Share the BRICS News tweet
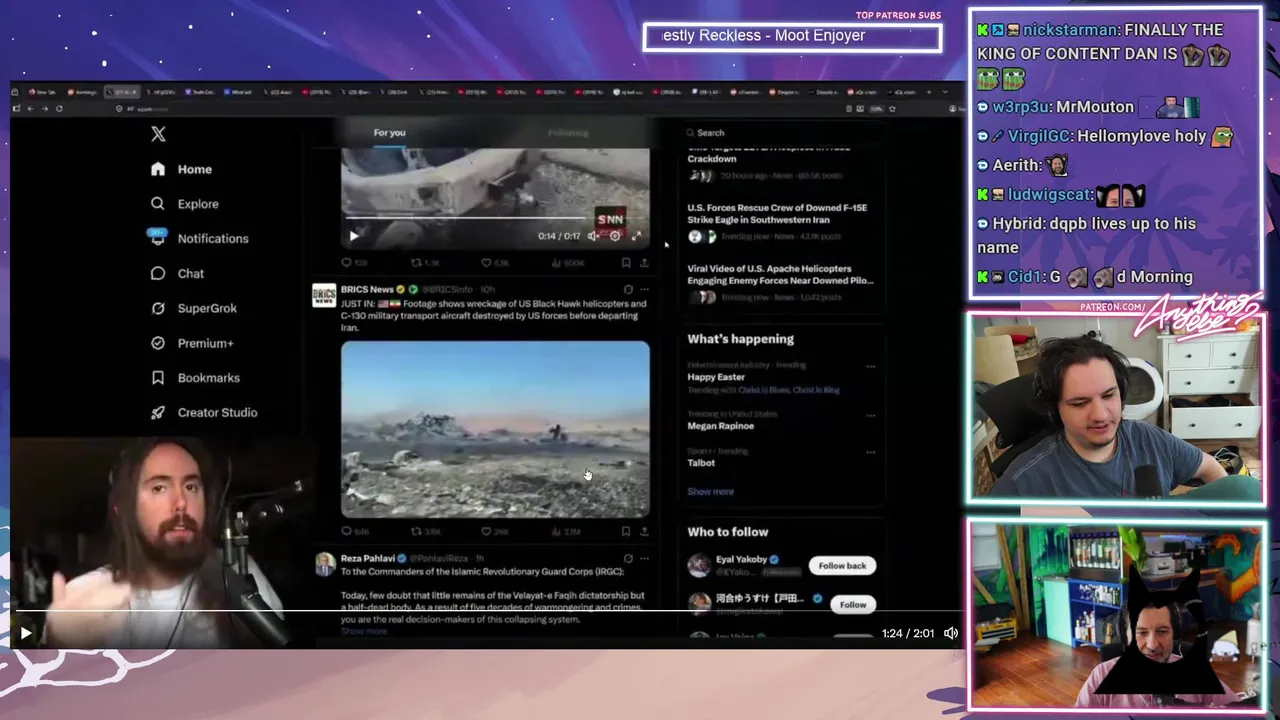Screen dimensions: 1280x720 click(x=644, y=531)
